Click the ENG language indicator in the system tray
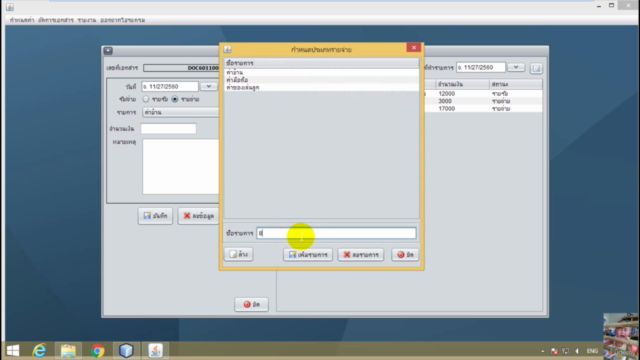 (x=592, y=351)
